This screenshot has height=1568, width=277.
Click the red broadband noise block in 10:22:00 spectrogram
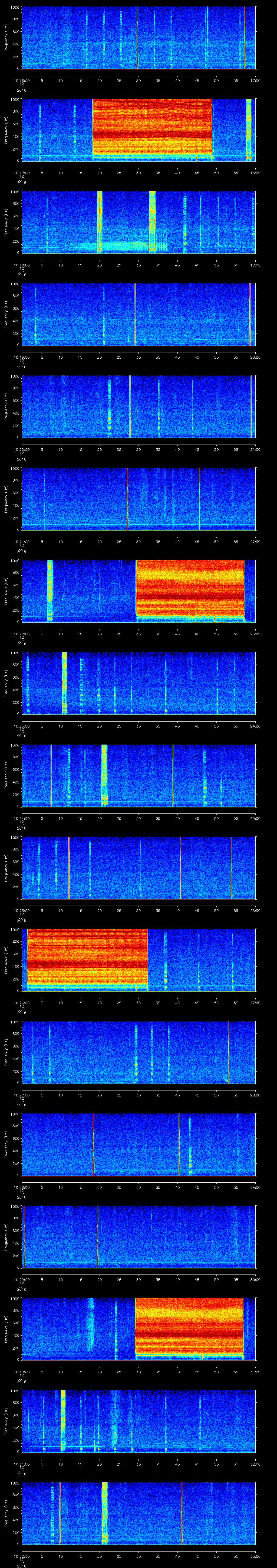click(x=190, y=588)
